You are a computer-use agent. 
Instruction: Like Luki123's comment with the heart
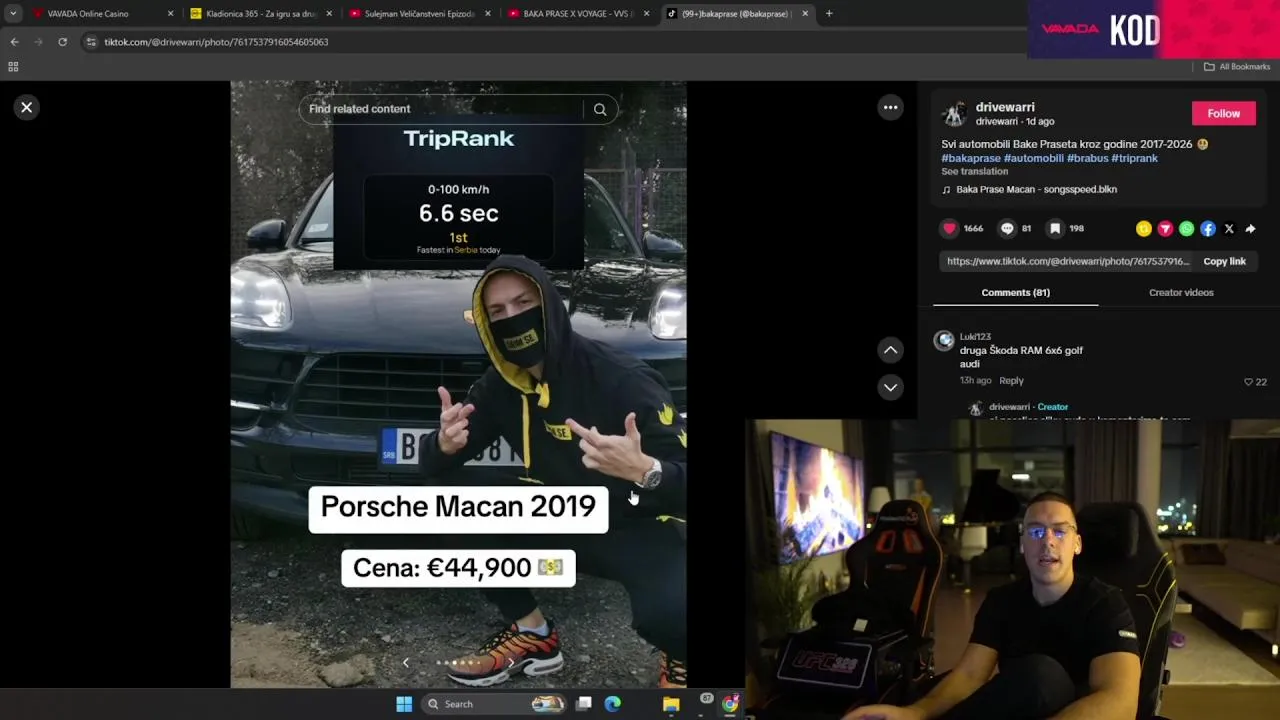tap(1248, 382)
